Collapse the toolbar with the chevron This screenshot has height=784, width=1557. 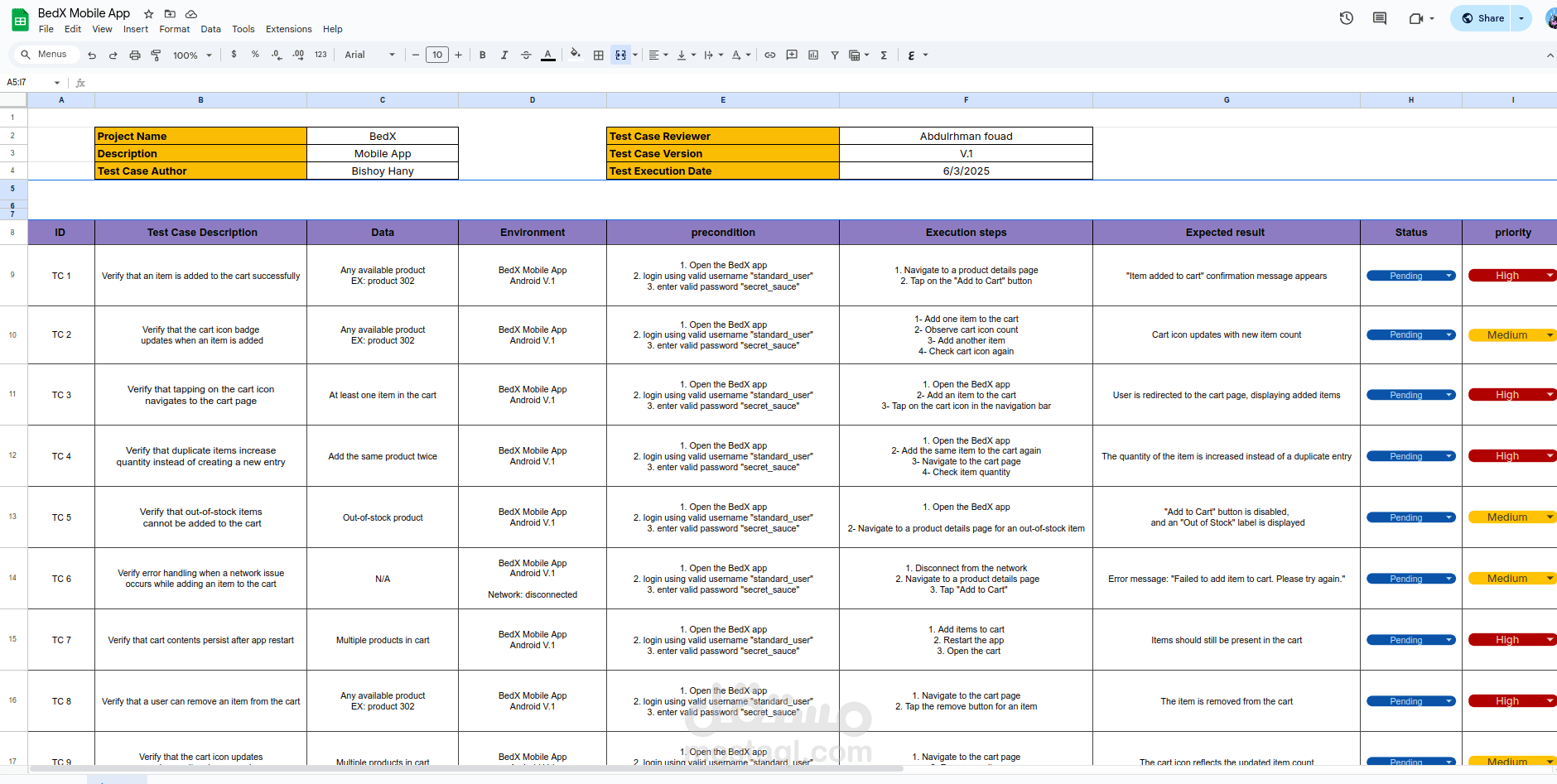[x=1550, y=55]
